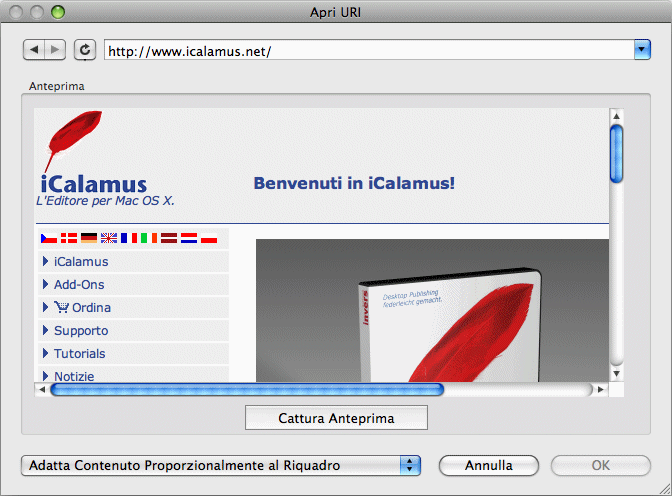Click the 'Benvenuti in iCalamus!' heading
Viewport: 672px width, 496px height.
pos(354,183)
